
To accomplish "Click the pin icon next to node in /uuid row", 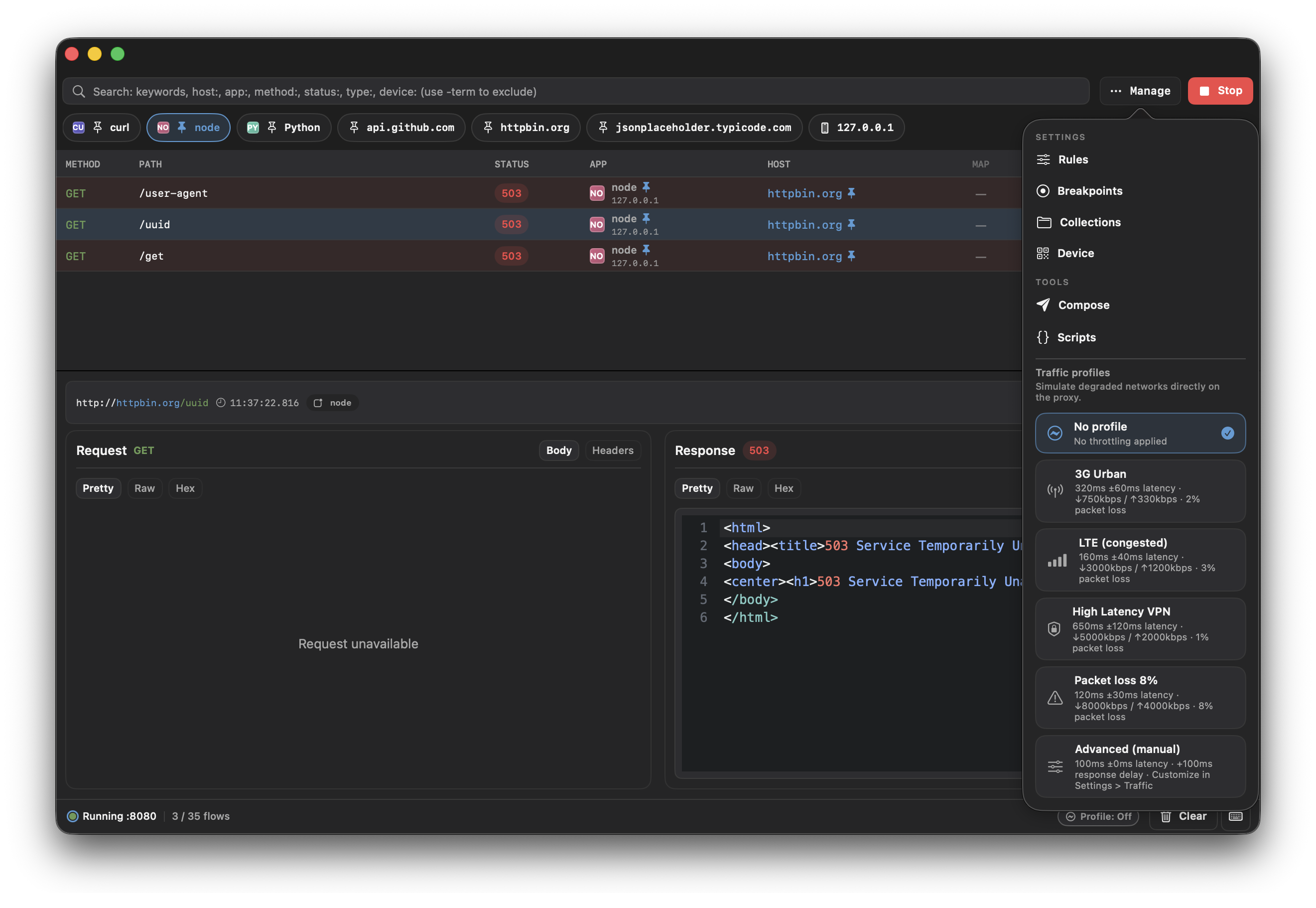I will 646,218.
